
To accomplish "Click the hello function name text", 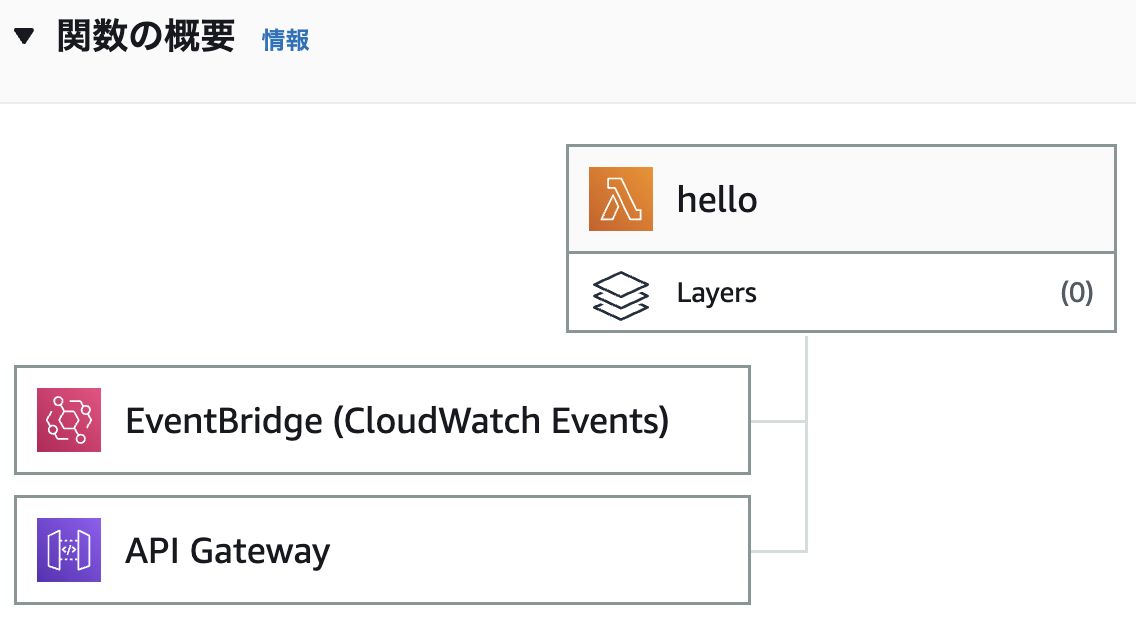I will click(x=717, y=198).
